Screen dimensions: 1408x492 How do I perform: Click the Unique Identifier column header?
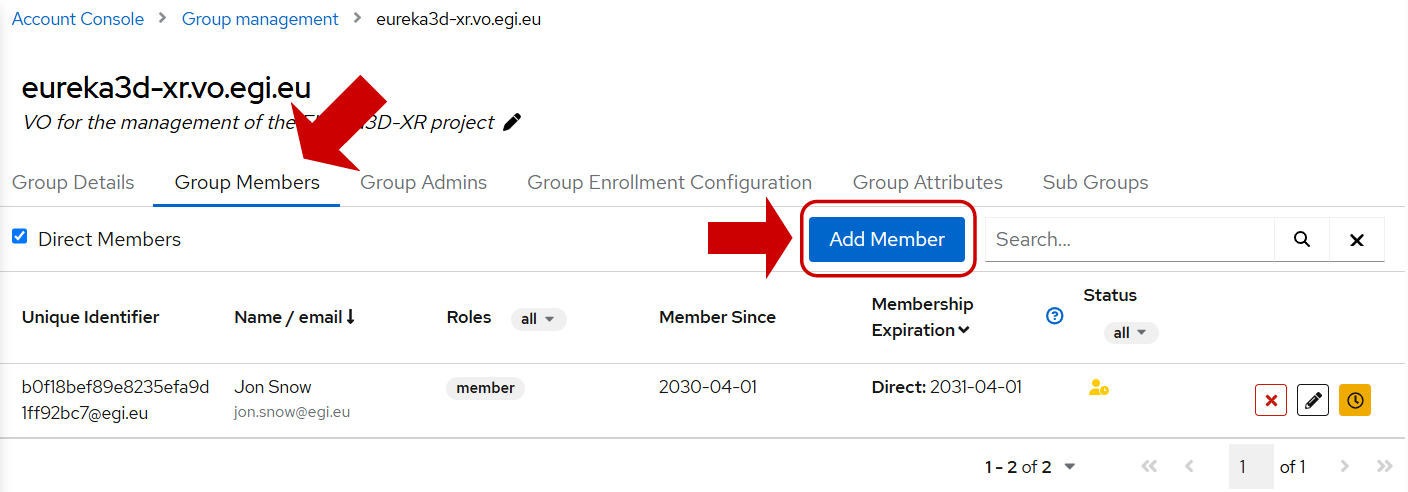tap(91, 317)
